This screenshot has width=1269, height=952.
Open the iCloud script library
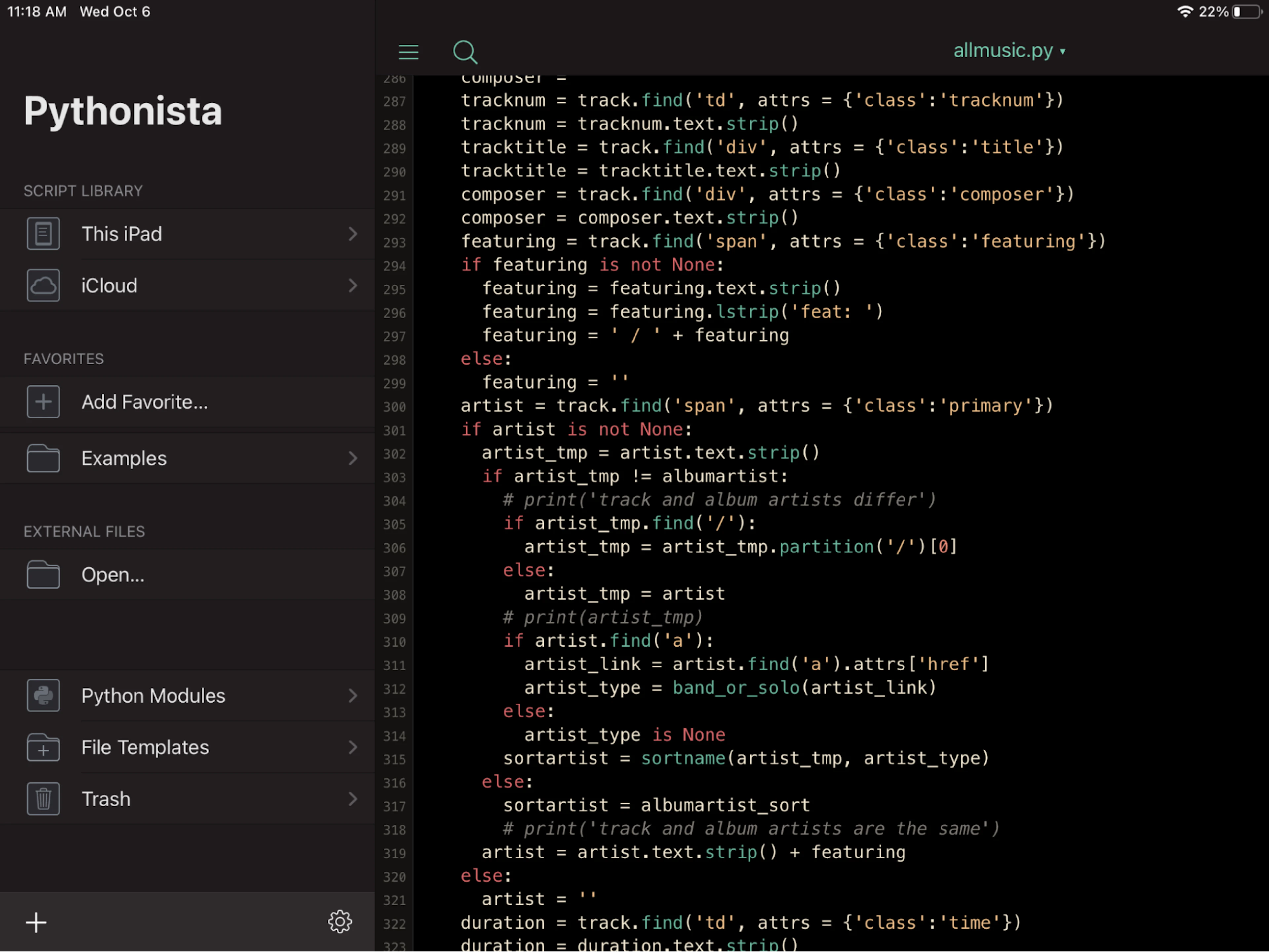coord(188,286)
